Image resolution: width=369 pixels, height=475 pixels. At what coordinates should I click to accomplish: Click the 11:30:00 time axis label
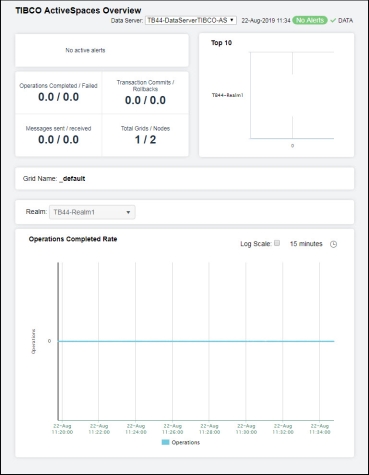pyautogui.click(x=246, y=432)
